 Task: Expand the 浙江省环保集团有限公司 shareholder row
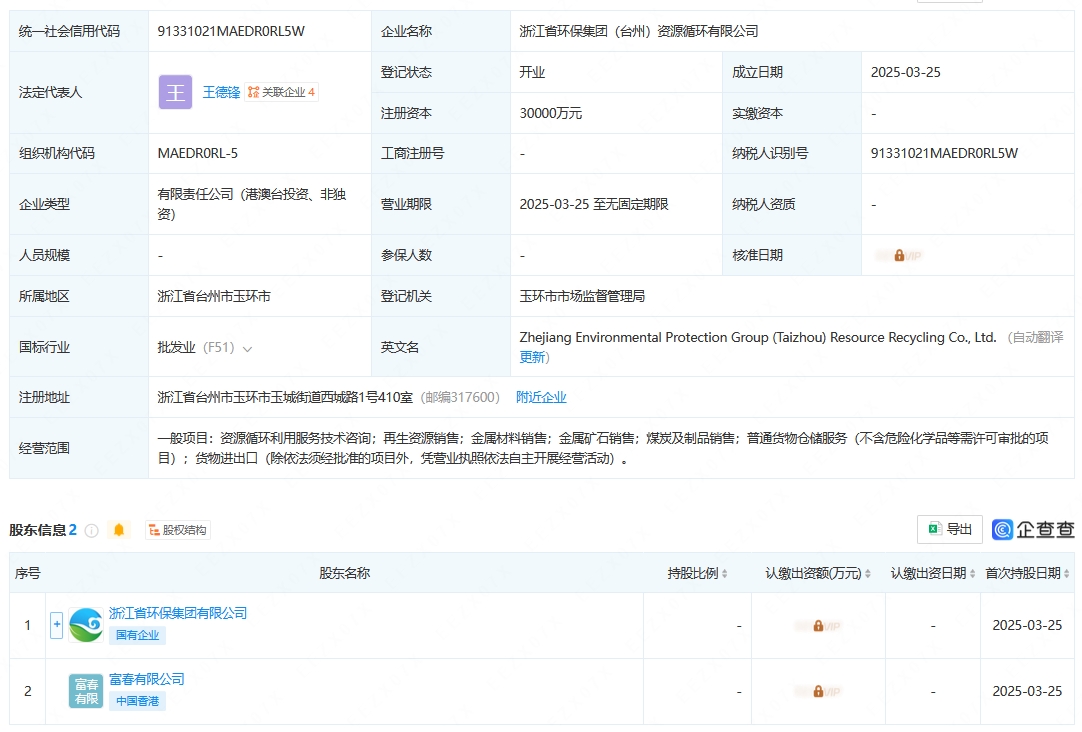point(57,625)
